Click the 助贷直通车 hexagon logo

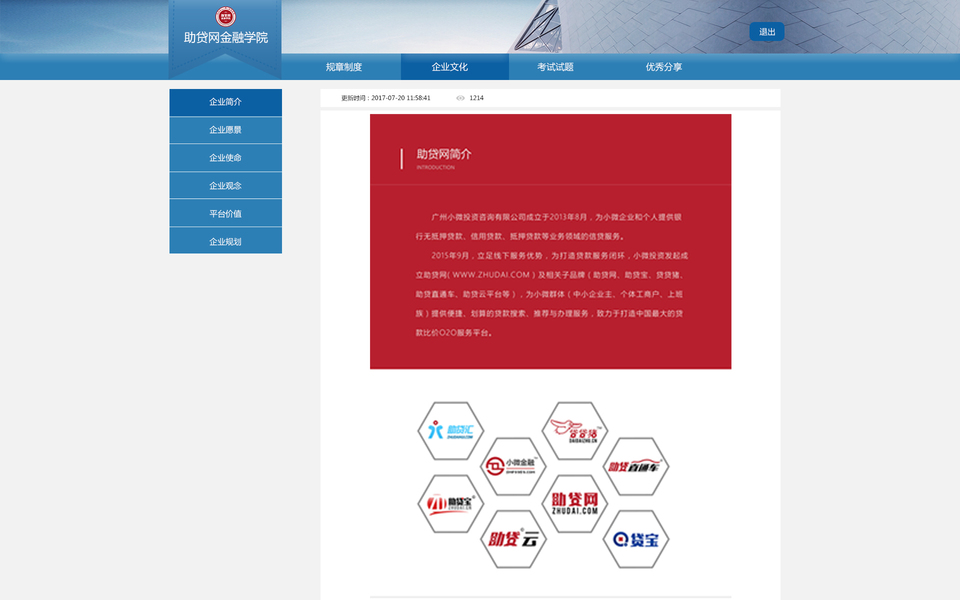(x=636, y=467)
